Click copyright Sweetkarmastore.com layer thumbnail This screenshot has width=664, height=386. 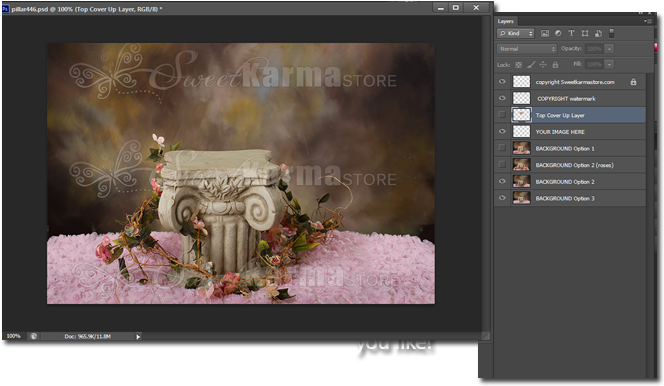[x=521, y=82]
